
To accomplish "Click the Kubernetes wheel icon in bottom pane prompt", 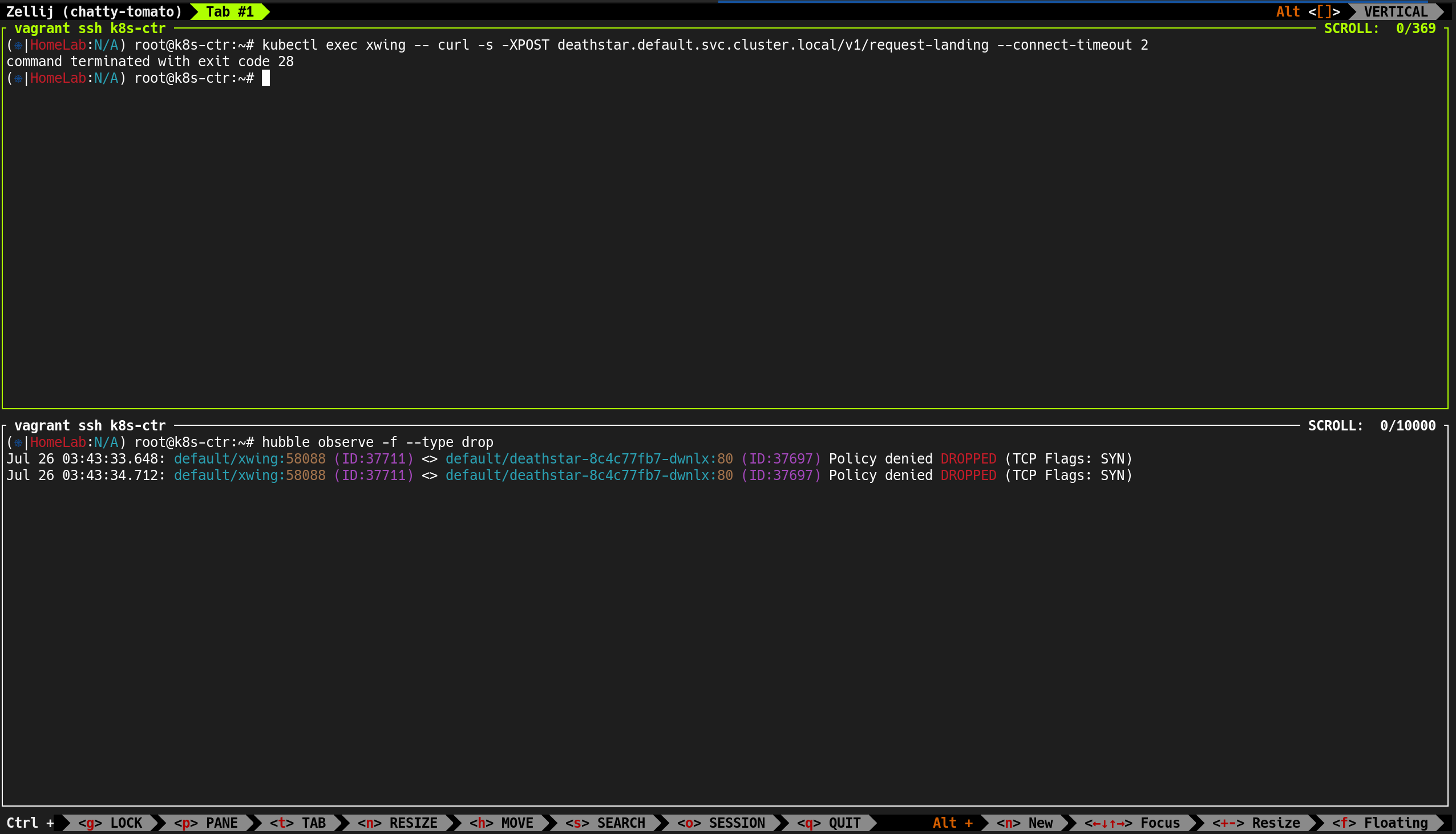I will (x=18, y=442).
